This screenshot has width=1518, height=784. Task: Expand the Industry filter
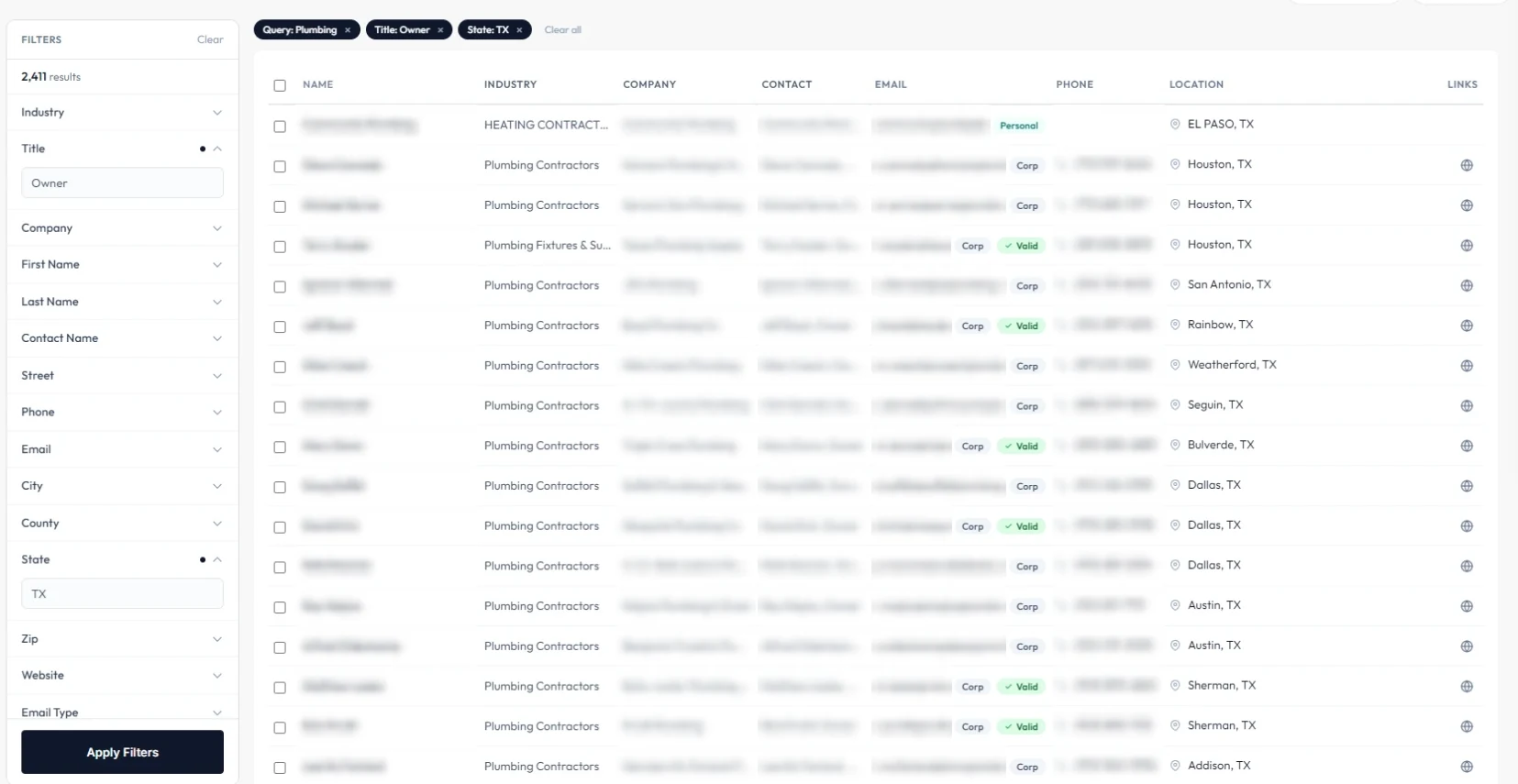point(122,113)
